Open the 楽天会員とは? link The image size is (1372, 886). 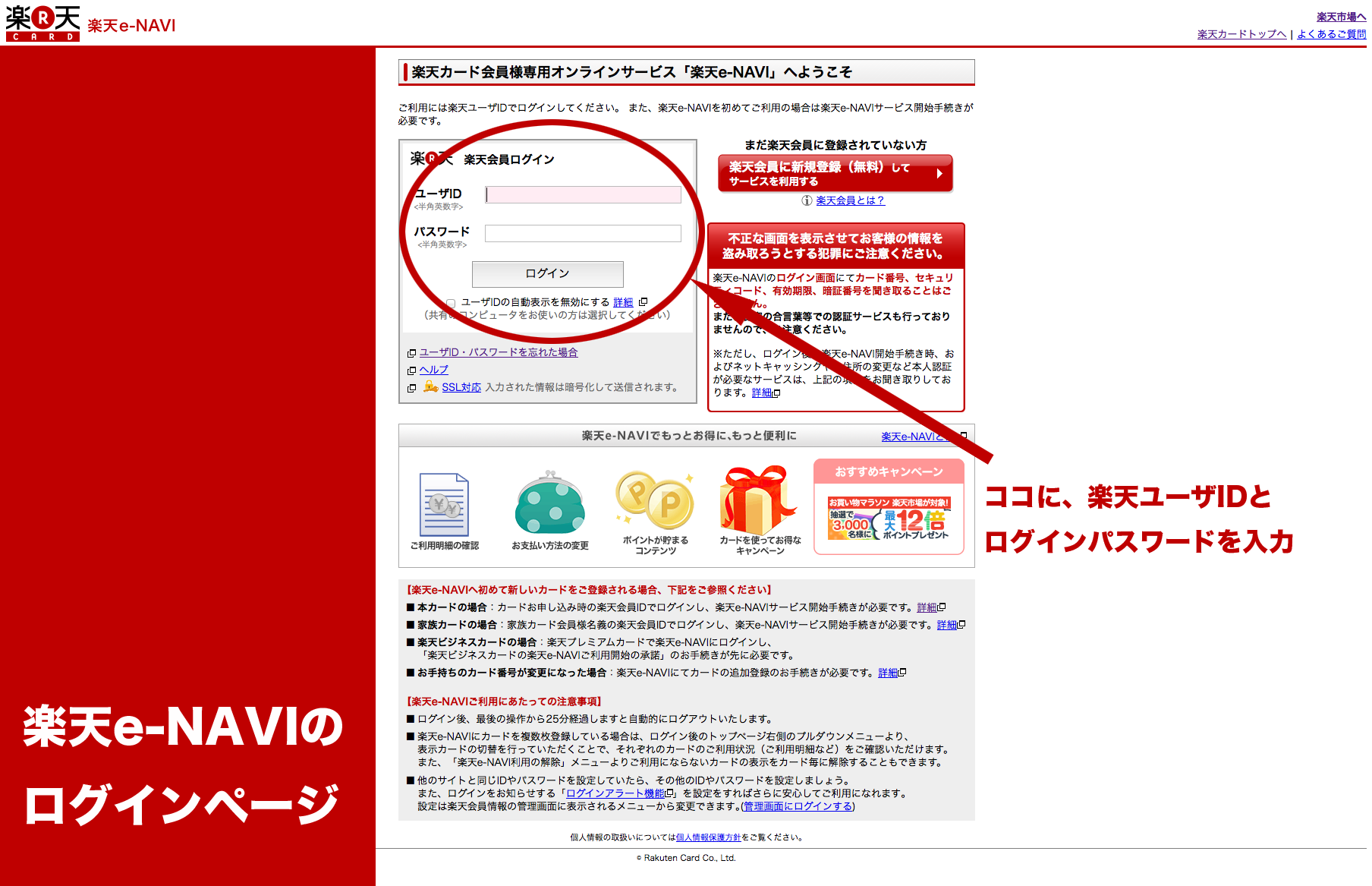click(x=850, y=200)
